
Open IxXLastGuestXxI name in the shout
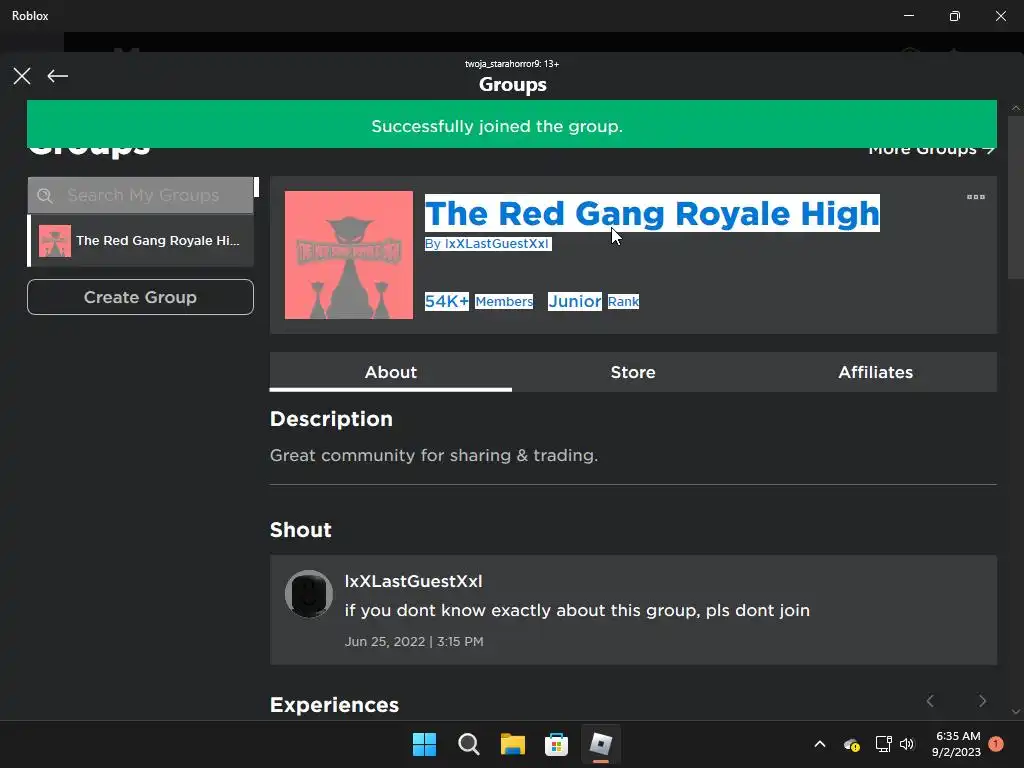413,581
